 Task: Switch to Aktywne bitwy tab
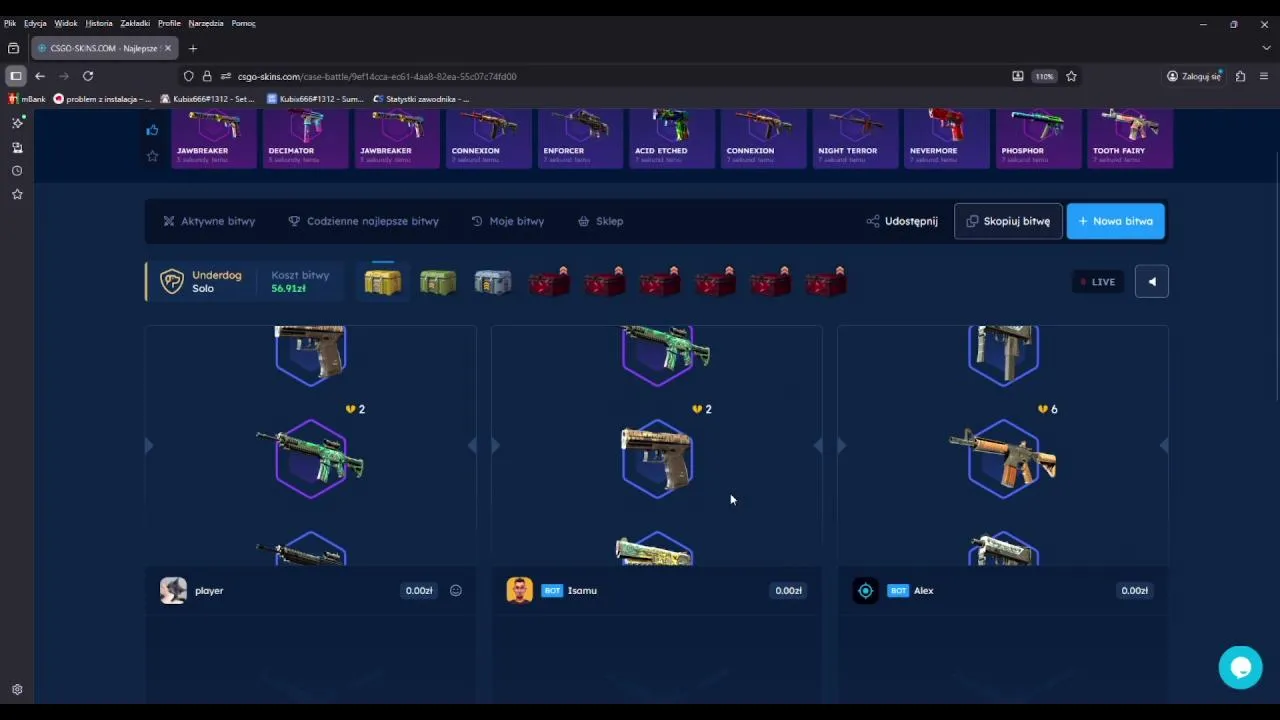point(209,221)
